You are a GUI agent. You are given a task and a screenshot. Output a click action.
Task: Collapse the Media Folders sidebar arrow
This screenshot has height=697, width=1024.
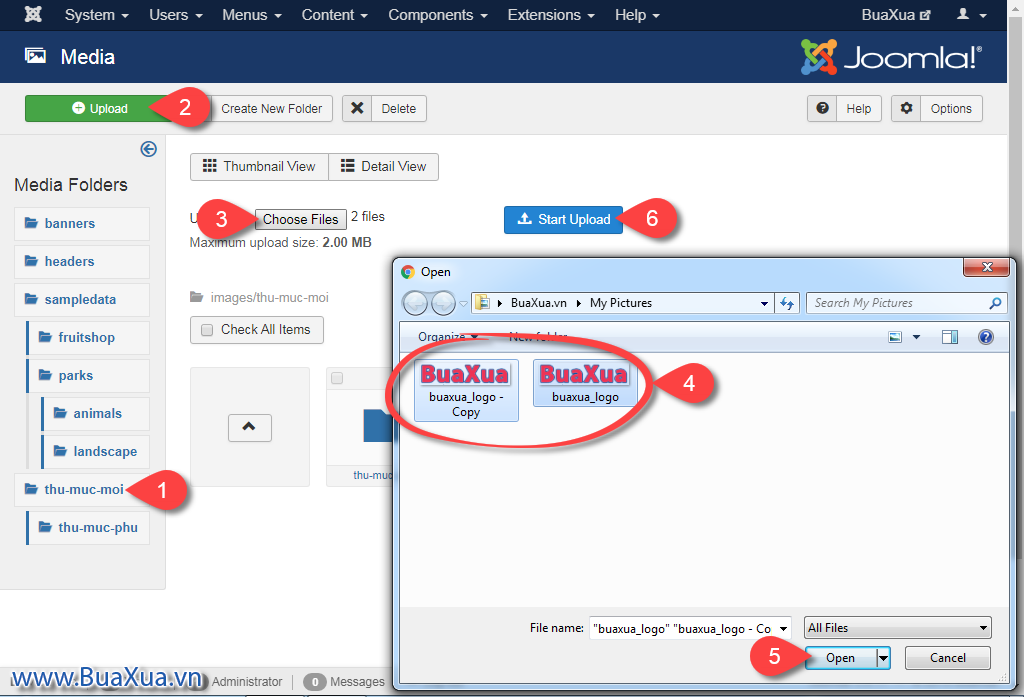(148, 149)
